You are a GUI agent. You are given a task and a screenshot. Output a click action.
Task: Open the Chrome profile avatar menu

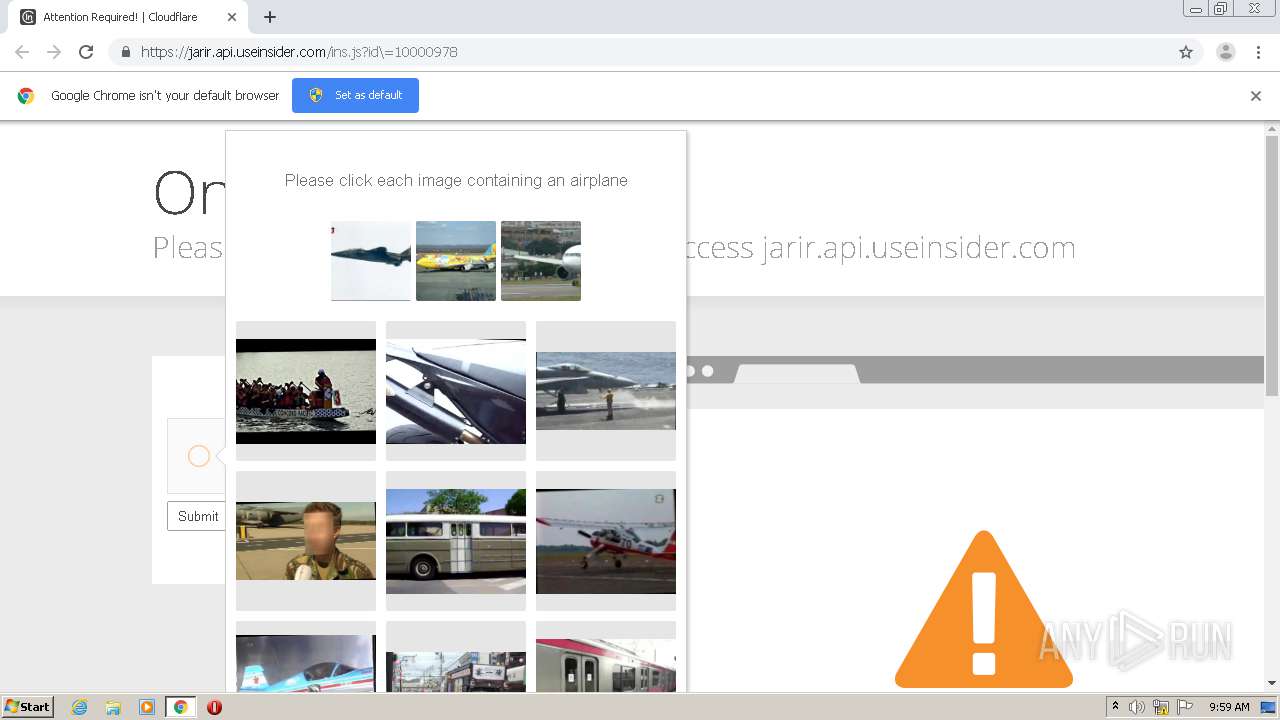coord(1225,52)
